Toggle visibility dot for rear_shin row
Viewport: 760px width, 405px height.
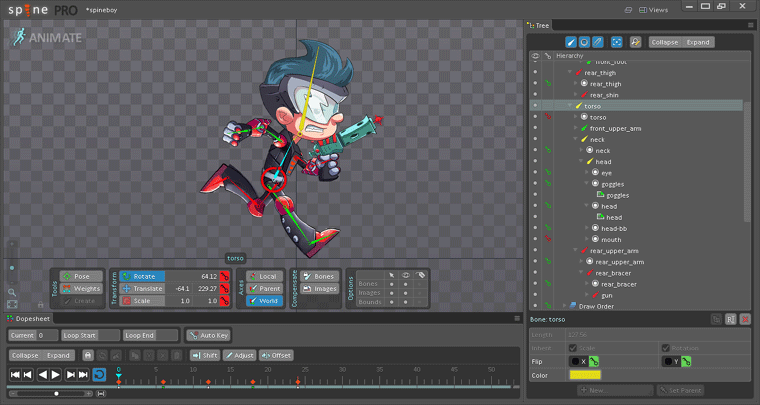tap(535, 95)
